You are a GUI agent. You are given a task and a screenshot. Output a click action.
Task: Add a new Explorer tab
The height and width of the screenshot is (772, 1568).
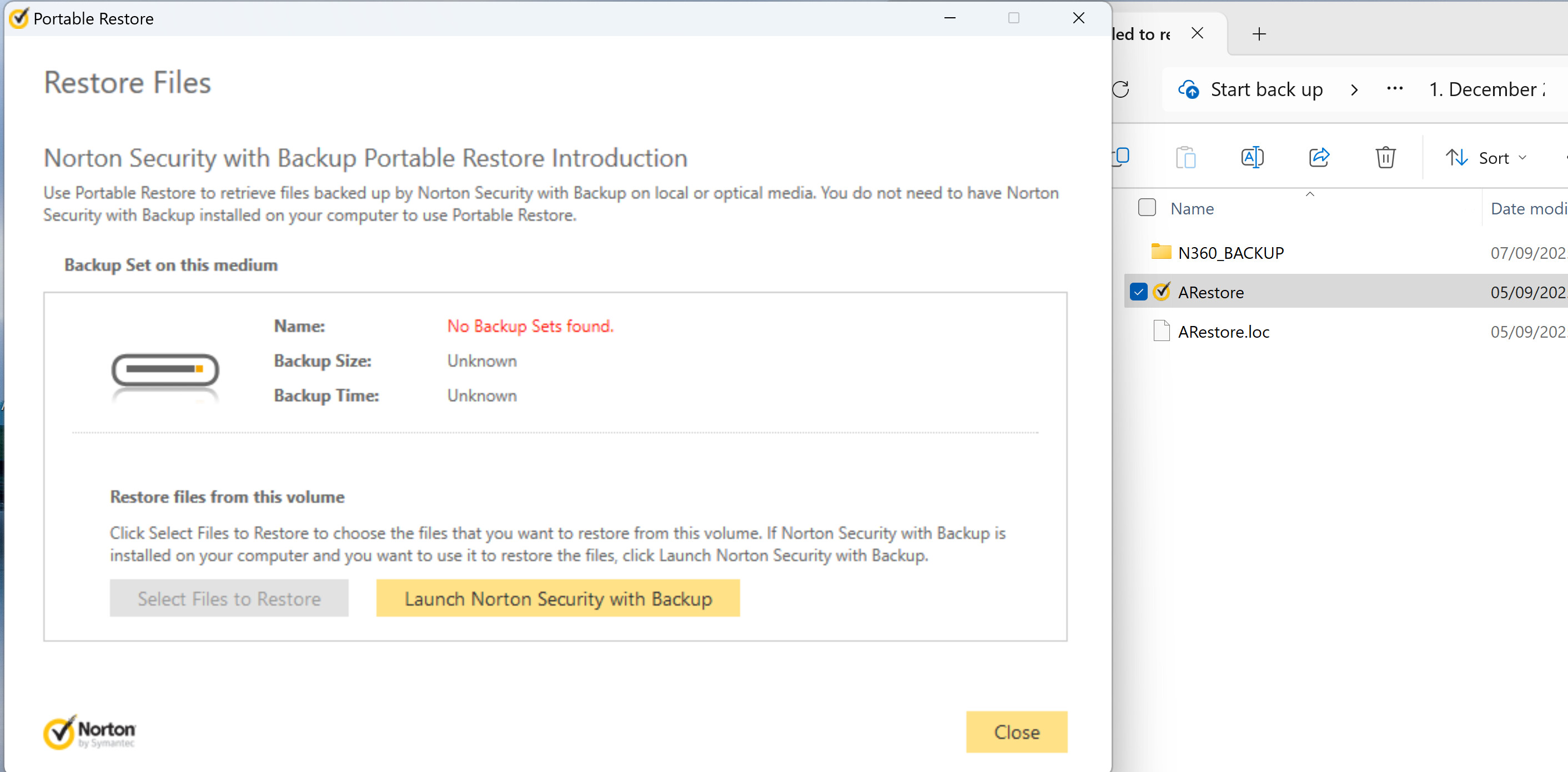click(1259, 34)
